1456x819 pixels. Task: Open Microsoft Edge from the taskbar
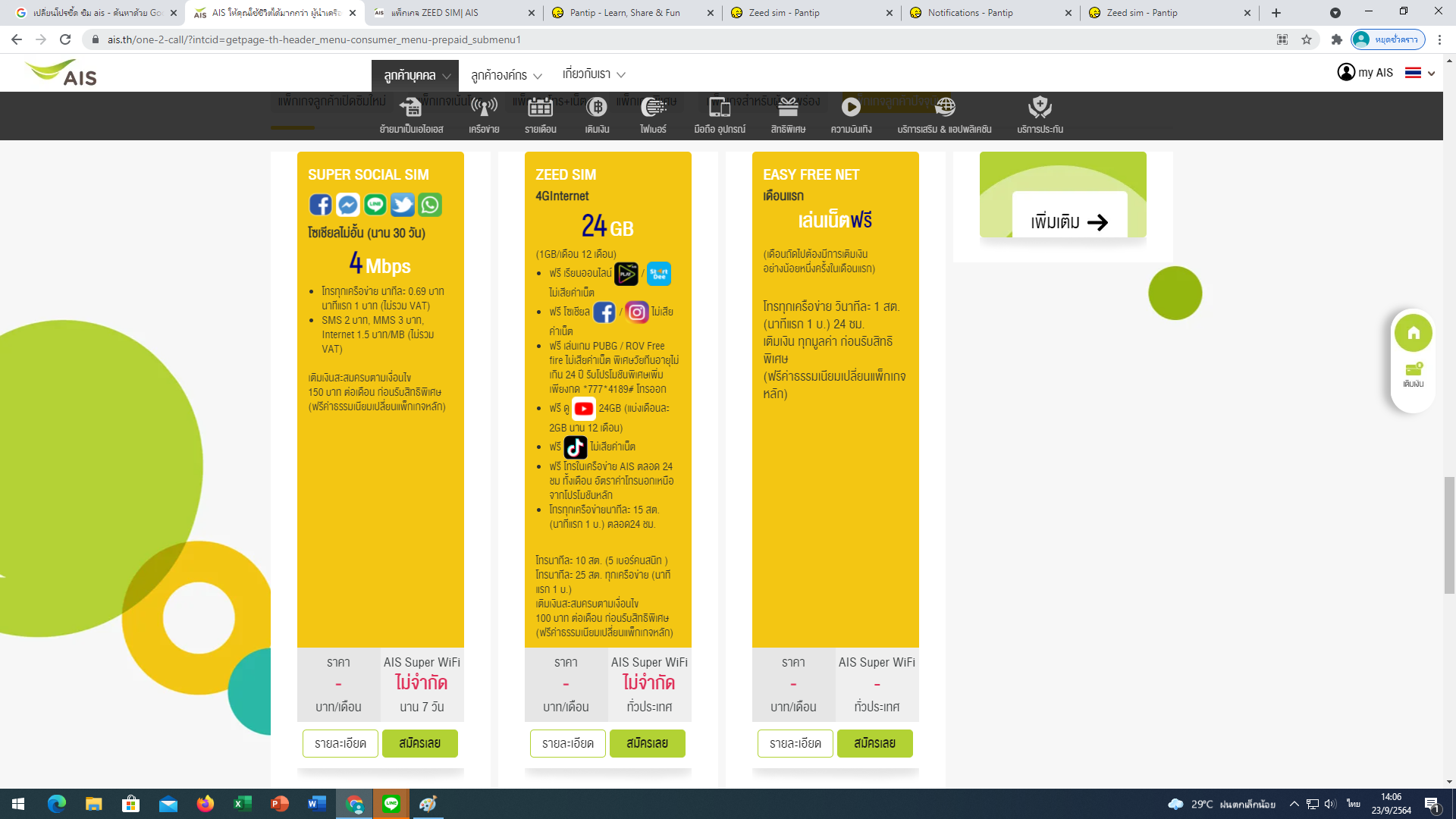[57, 804]
